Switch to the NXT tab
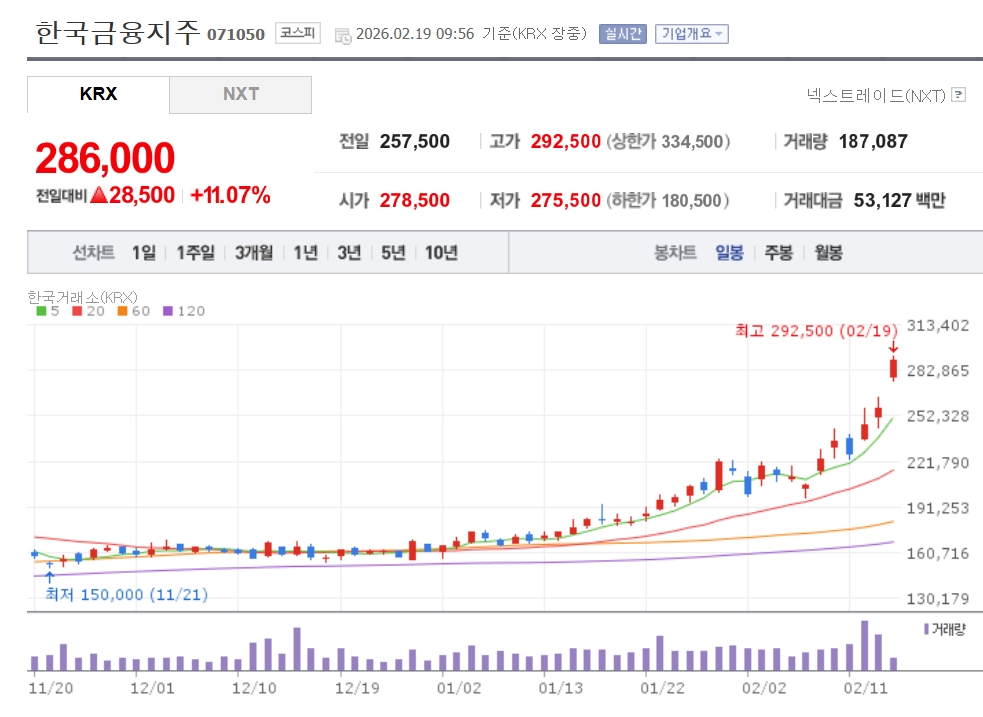The width and height of the screenshot is (983, 717). (241, 94)
